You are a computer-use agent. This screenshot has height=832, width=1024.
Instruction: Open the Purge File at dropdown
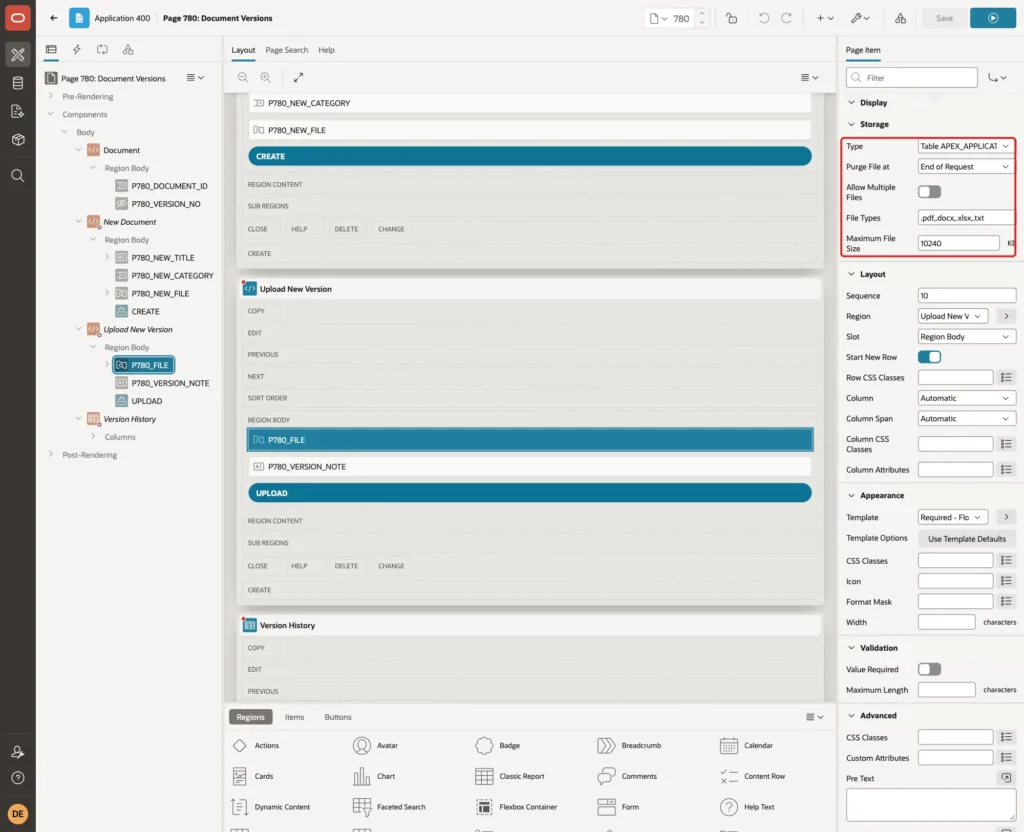965,167
